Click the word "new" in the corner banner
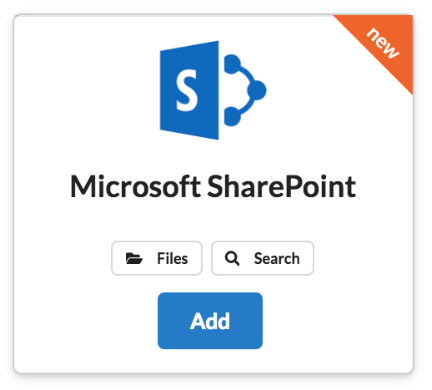Image resolution: width=432 pixels, height=390 pixels. point(383,43)
